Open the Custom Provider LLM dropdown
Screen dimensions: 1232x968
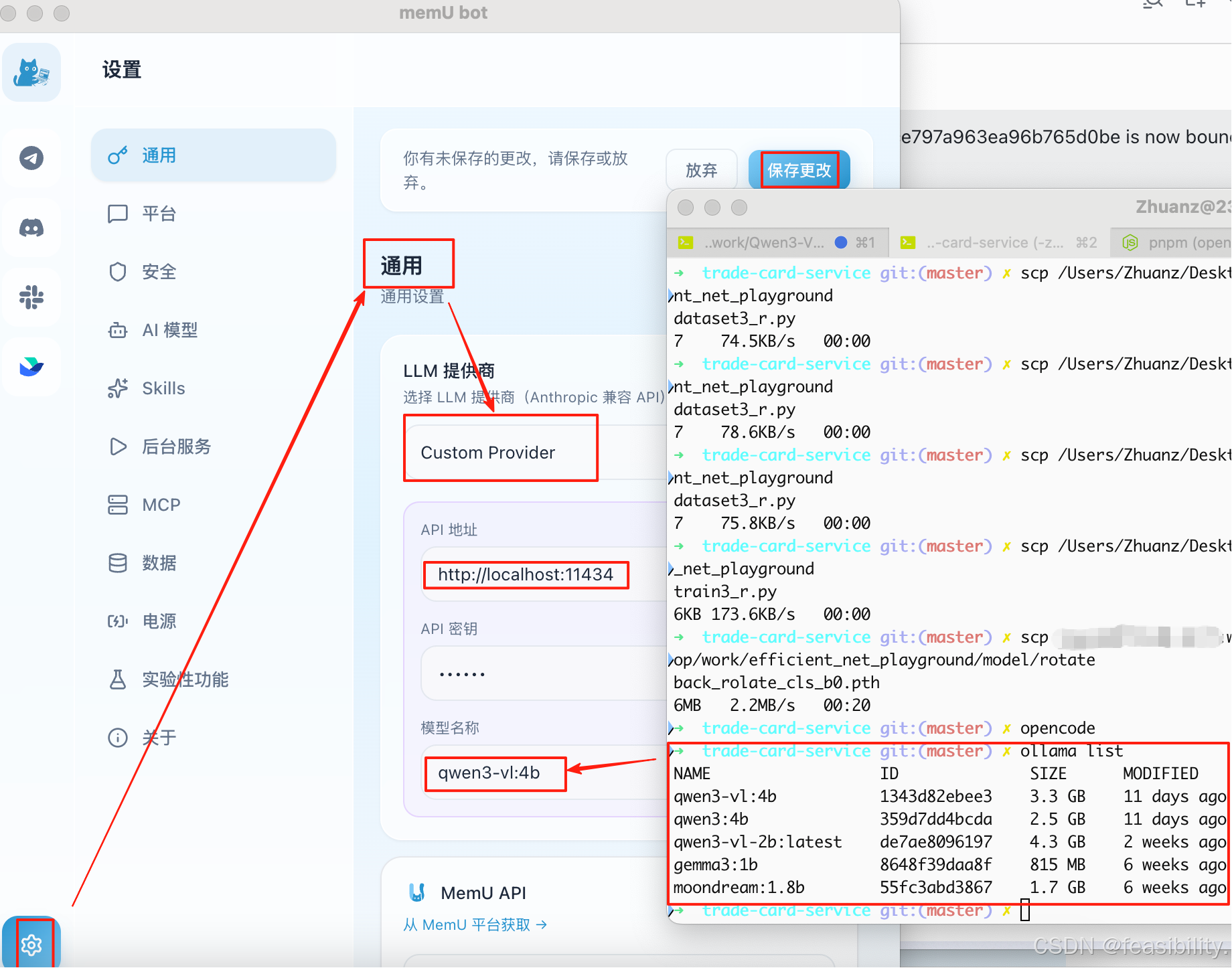[x=536, y=453]
